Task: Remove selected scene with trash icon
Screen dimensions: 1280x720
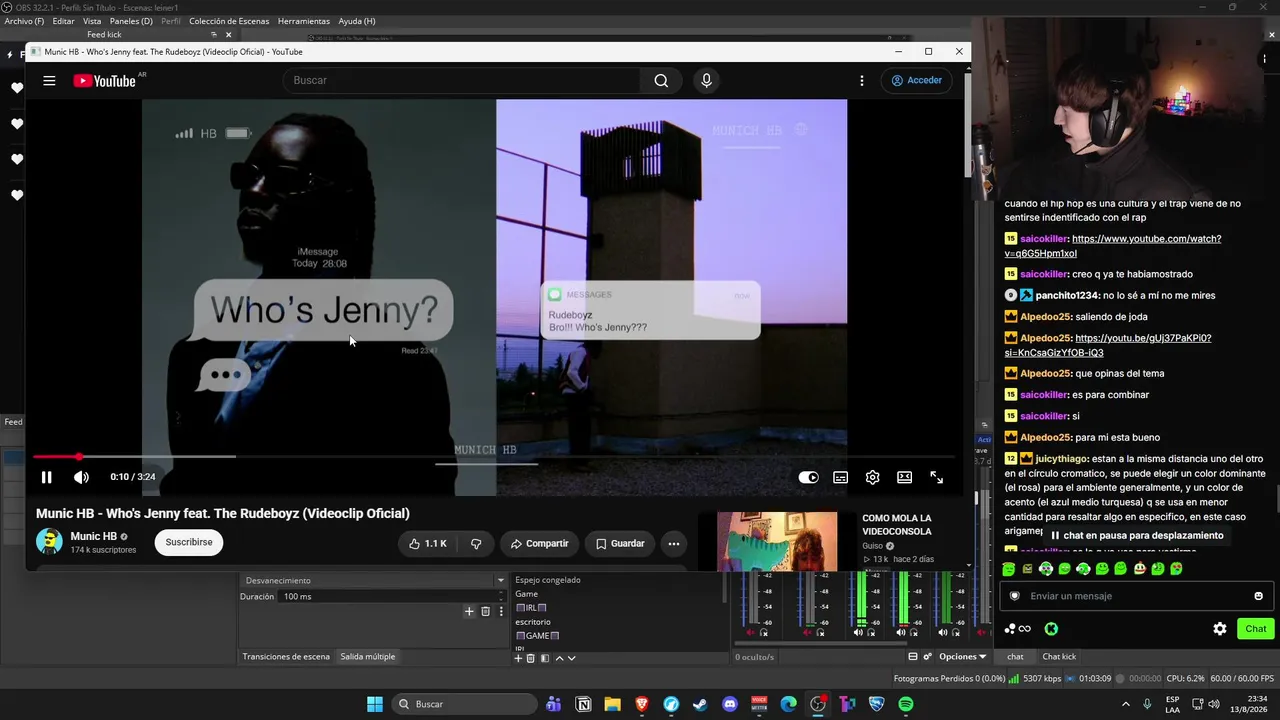Action: (x=531, y=658)
